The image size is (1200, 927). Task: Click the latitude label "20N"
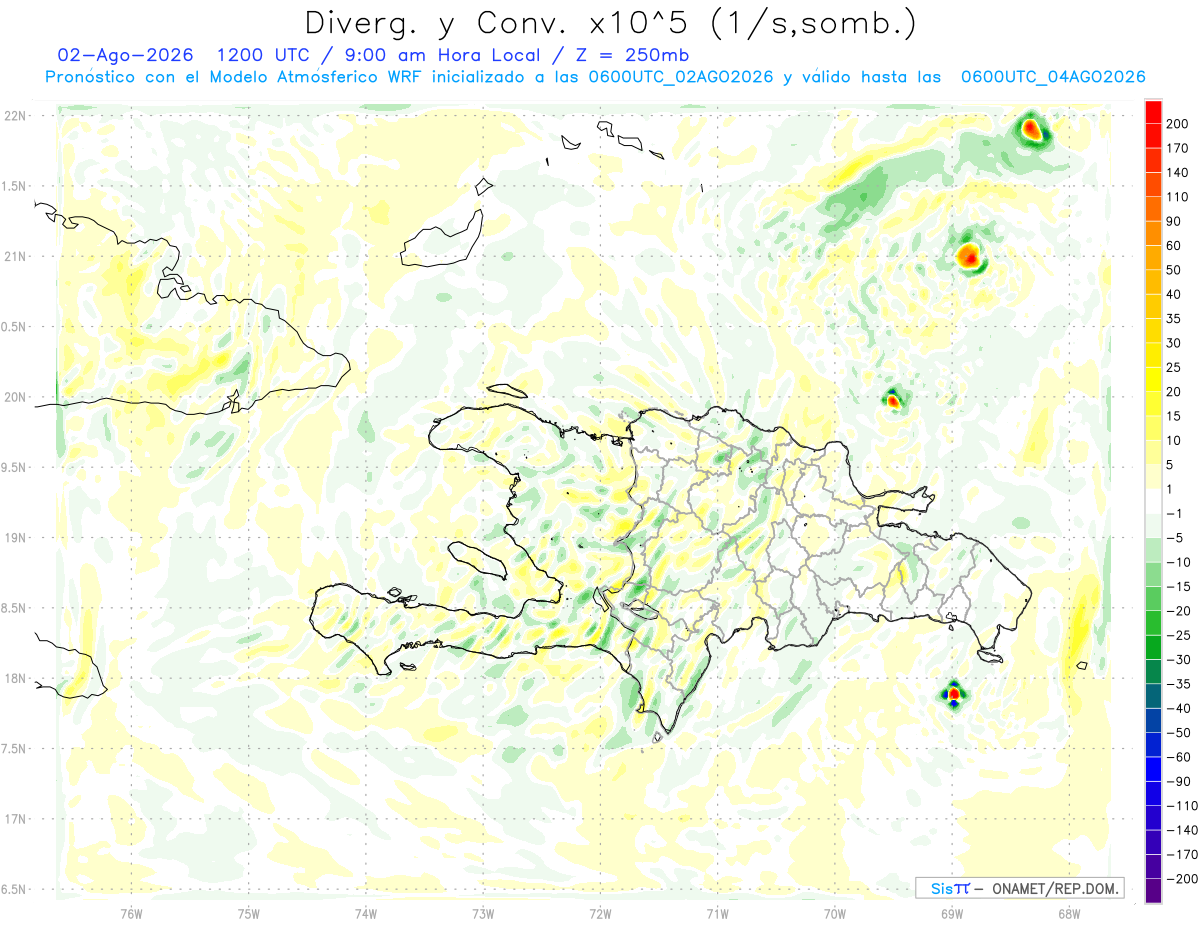coord(15,397)
